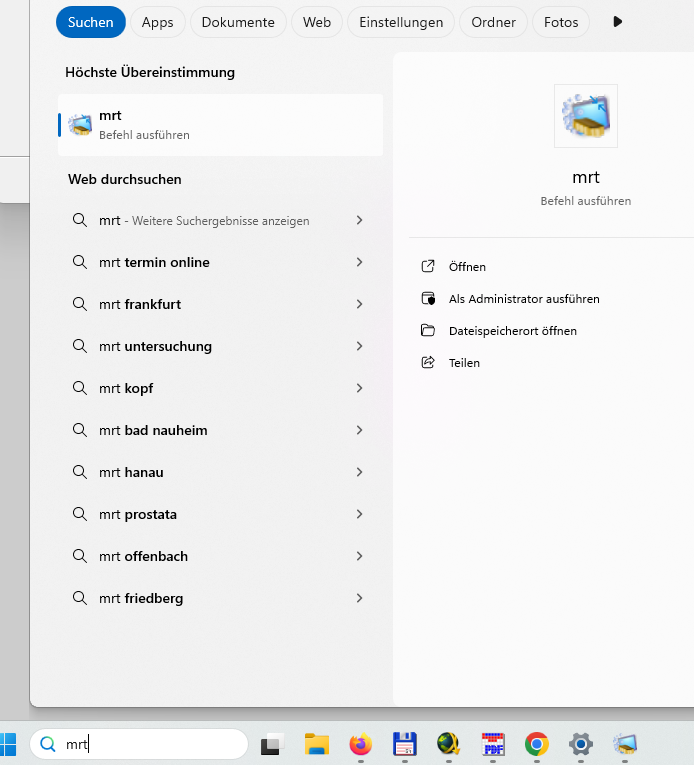Click the taskbar search field containing mrt
Image resolution: width=694 pixels, height=765 pixels.
139,744
